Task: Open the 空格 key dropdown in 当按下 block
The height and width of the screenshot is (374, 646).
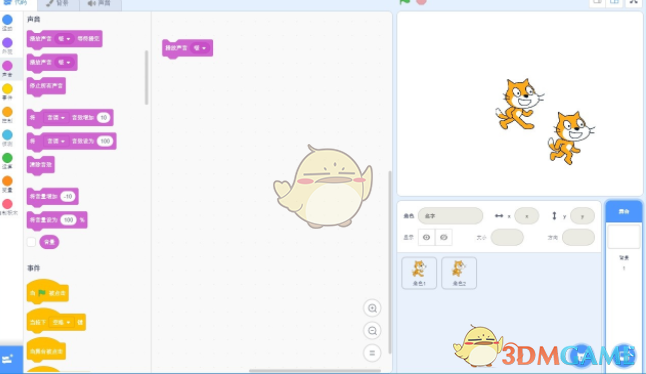Action: pyautogui.click(x=61, y=322)
